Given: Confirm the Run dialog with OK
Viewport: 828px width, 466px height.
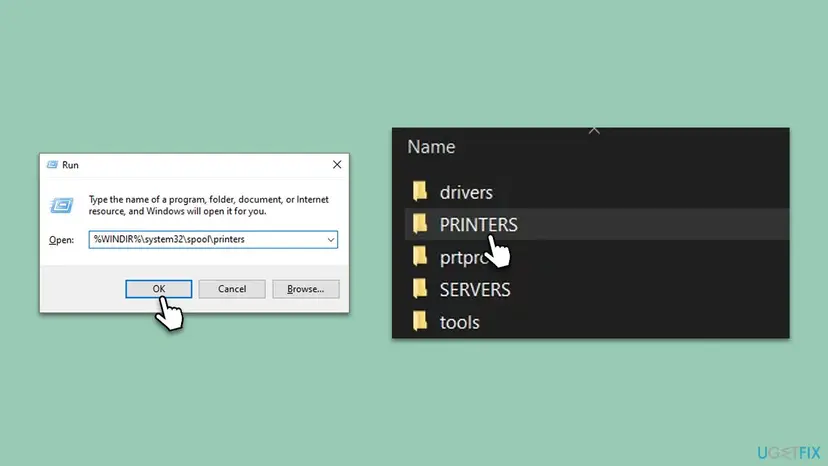Looking at the screenshot, I should 158,289.
